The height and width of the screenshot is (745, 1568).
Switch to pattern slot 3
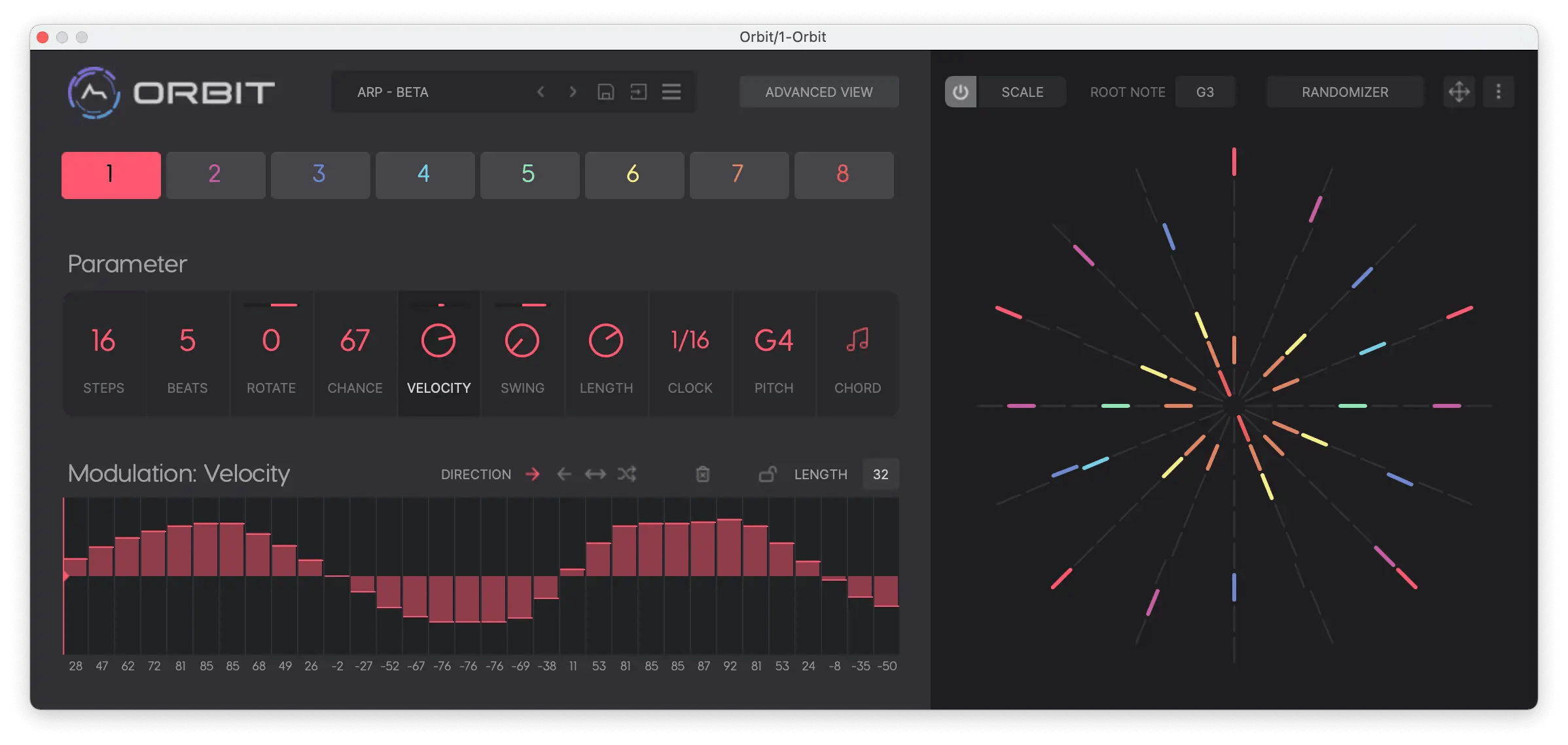coord(320,175)
